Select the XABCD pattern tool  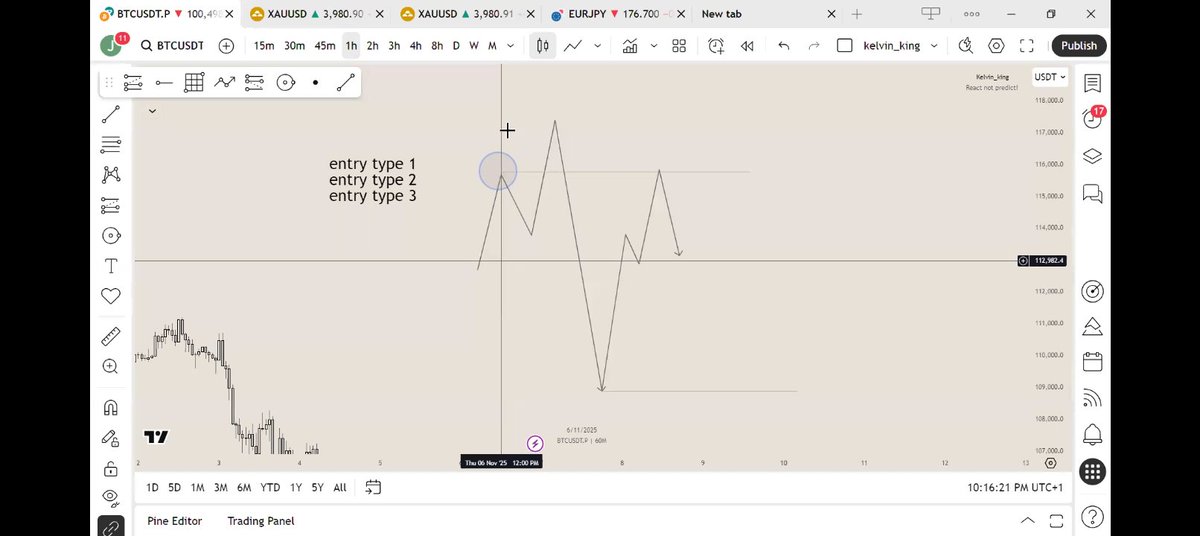(x=111, y=175)
